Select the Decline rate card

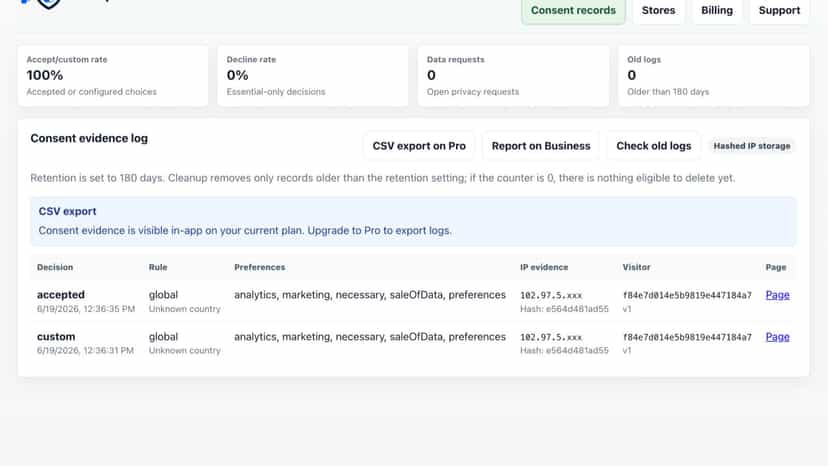pos(313,76)
